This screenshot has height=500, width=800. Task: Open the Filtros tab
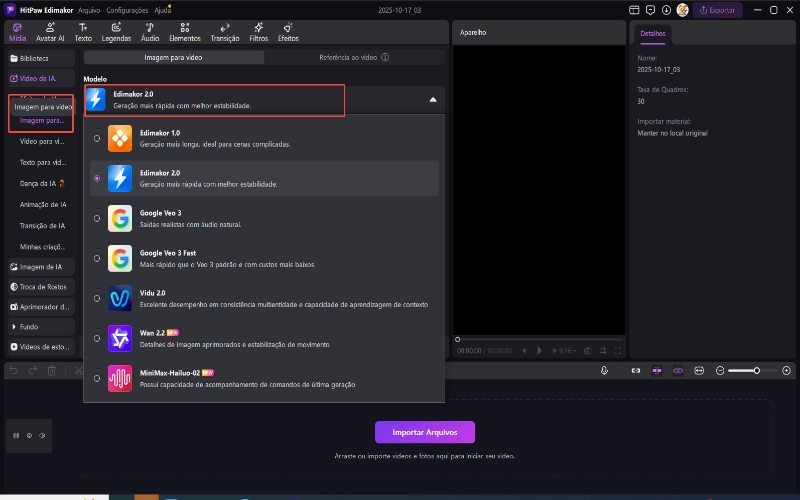pos(259,32)
